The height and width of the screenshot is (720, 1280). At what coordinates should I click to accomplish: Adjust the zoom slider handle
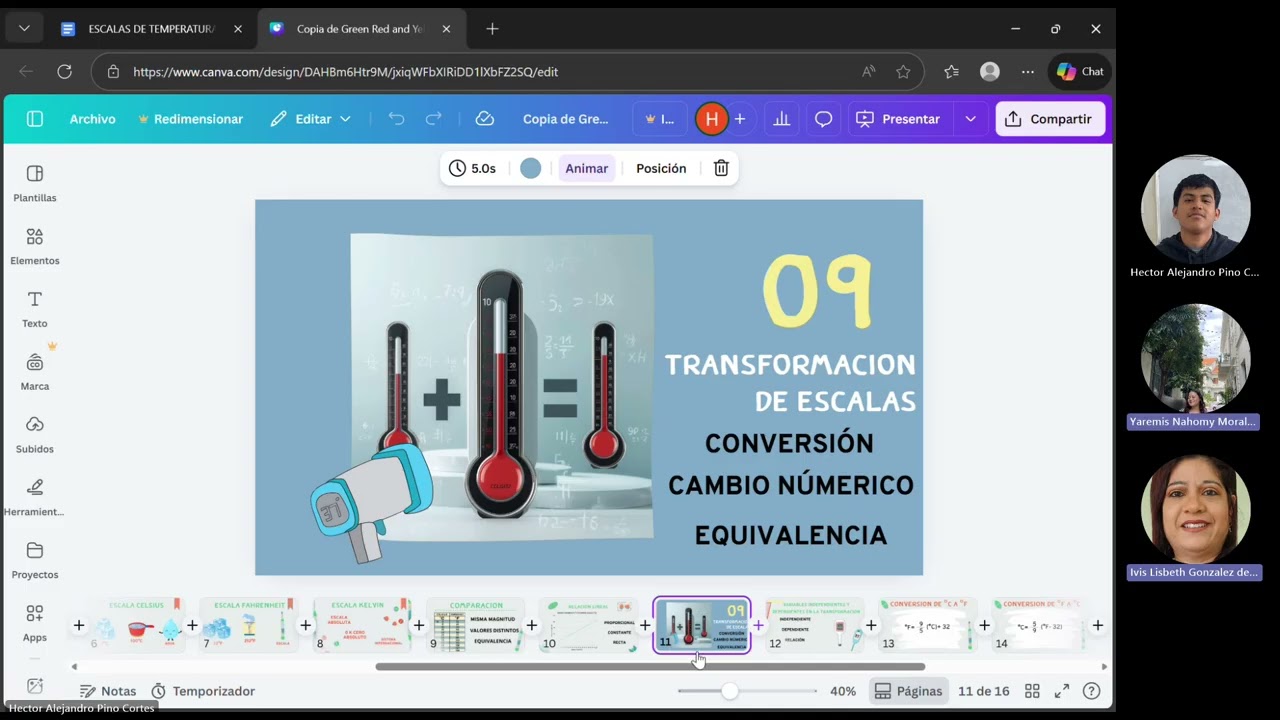730,691
